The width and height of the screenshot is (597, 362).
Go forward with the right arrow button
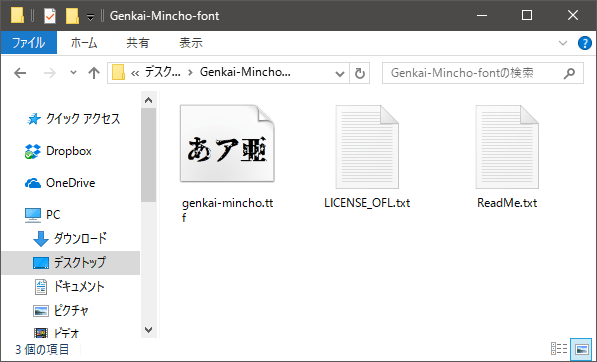[x=50, y=73]
